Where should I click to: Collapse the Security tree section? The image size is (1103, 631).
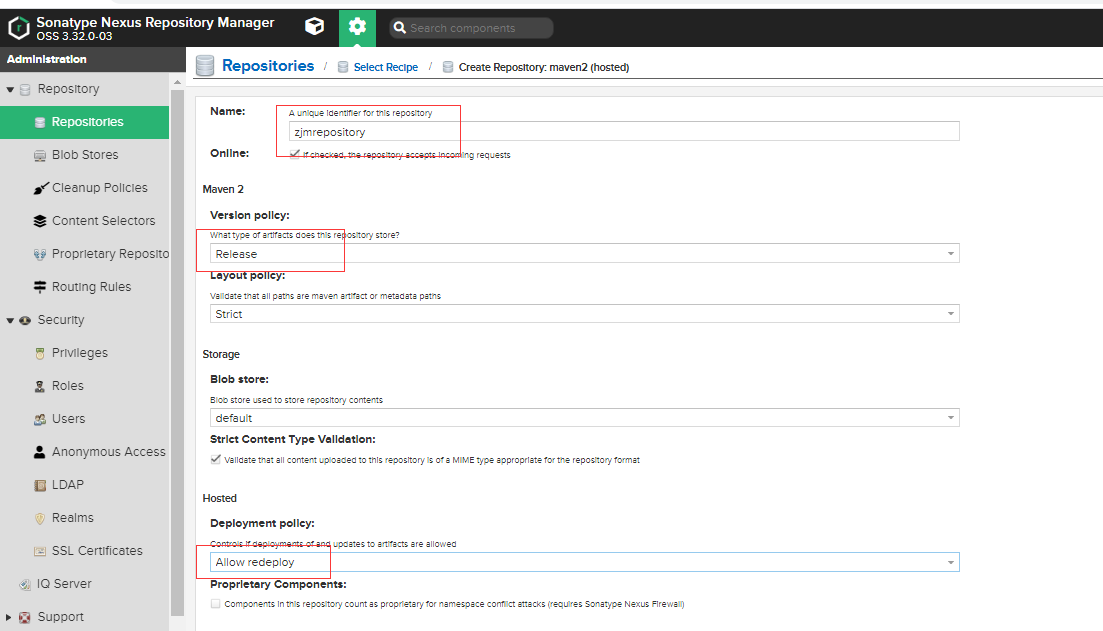(x=10, y=321)
